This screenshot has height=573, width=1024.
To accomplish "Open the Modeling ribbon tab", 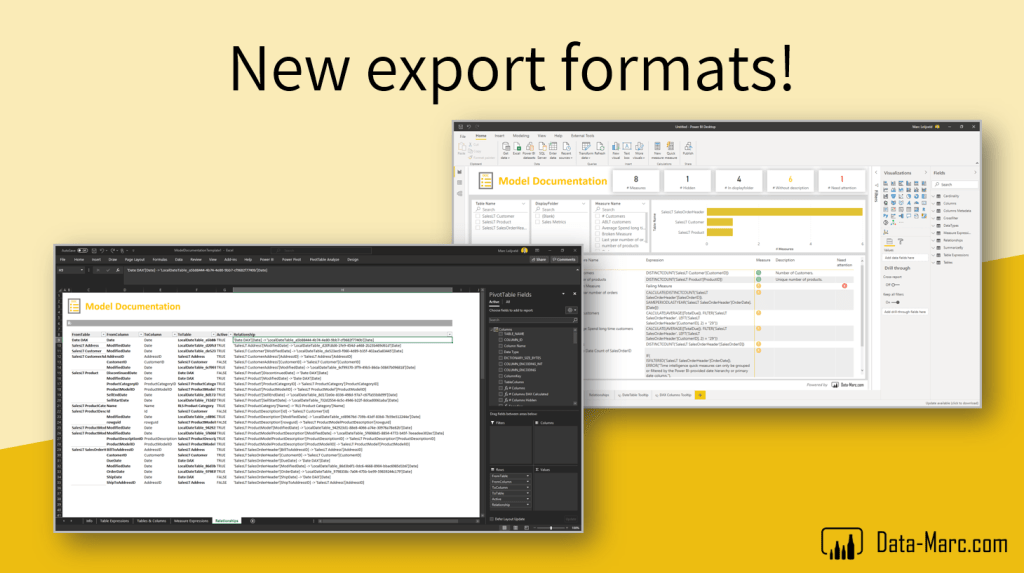I will point(521,134).
